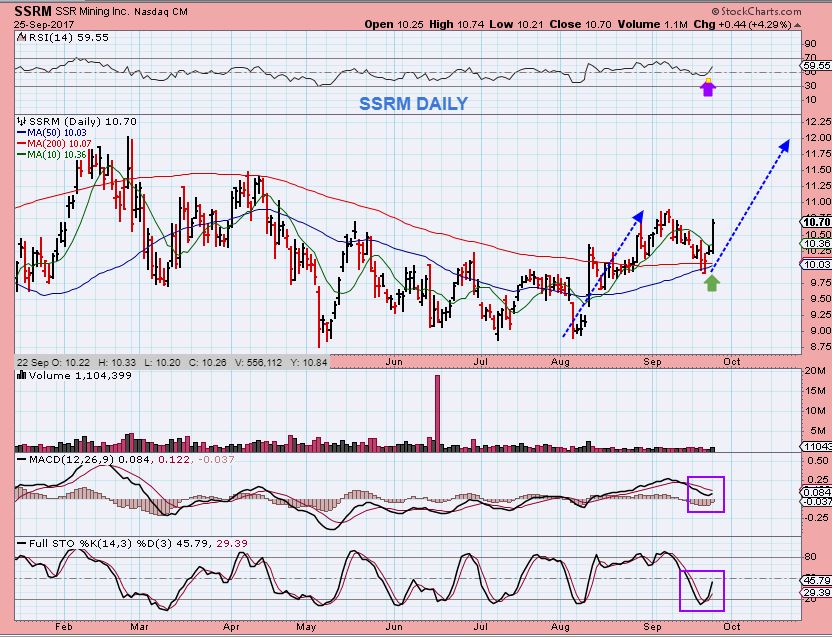Screen dimensions: 832x637
Task: Click the chart date 25-Sep-2017
Action: 44,25
